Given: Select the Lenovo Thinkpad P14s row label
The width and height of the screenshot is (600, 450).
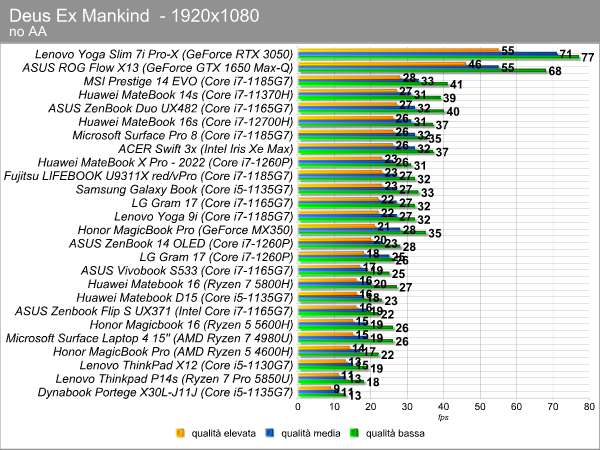Looking at the screenshot, I should point(174,379).
